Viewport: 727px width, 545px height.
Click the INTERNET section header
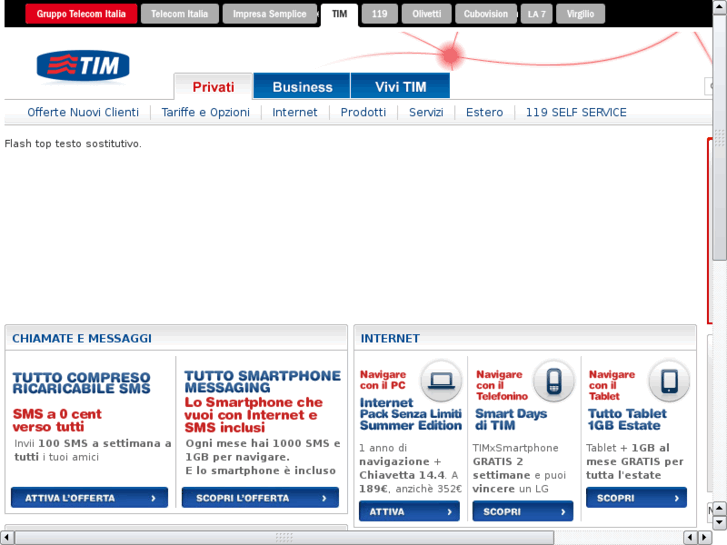click(x=390, y=339)
